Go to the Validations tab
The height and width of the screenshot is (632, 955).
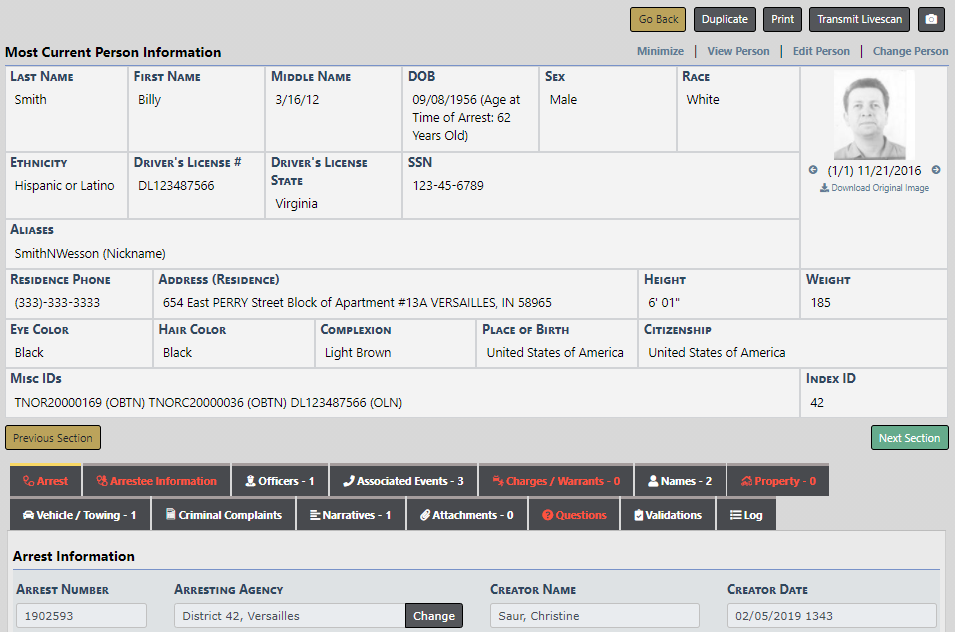coord(668,515)
